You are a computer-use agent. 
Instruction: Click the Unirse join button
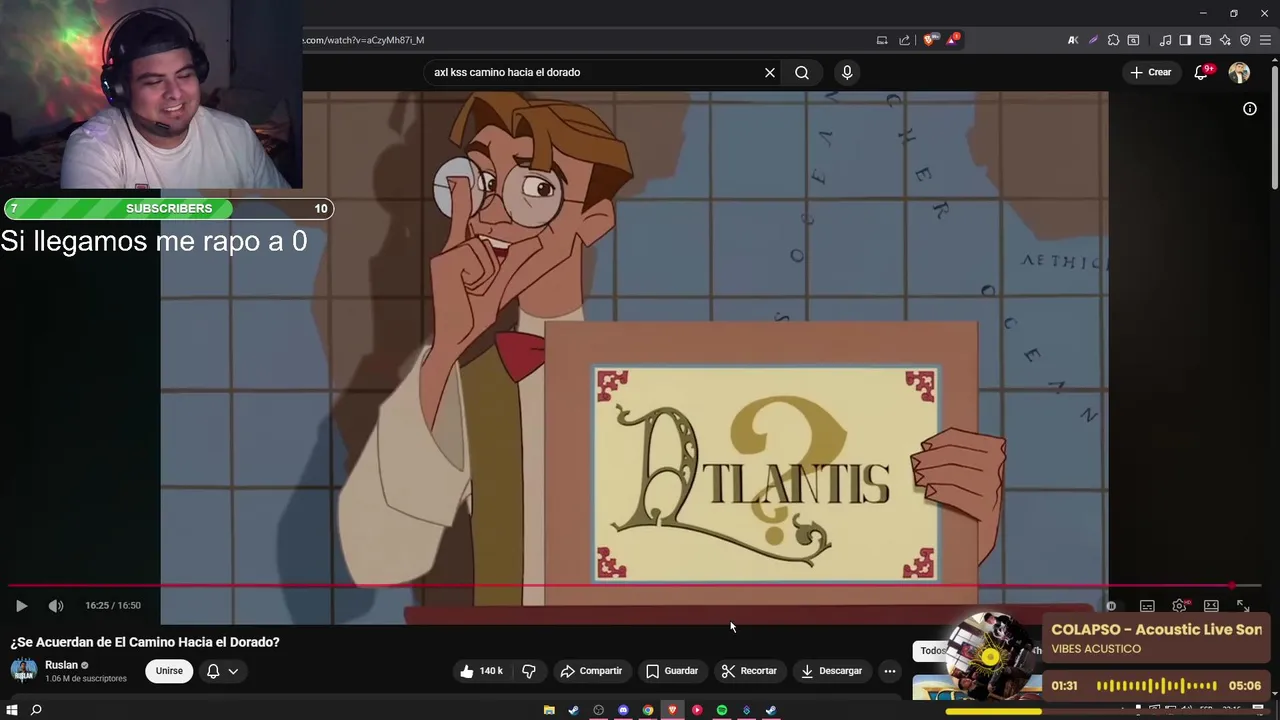(x=169, y=671)
